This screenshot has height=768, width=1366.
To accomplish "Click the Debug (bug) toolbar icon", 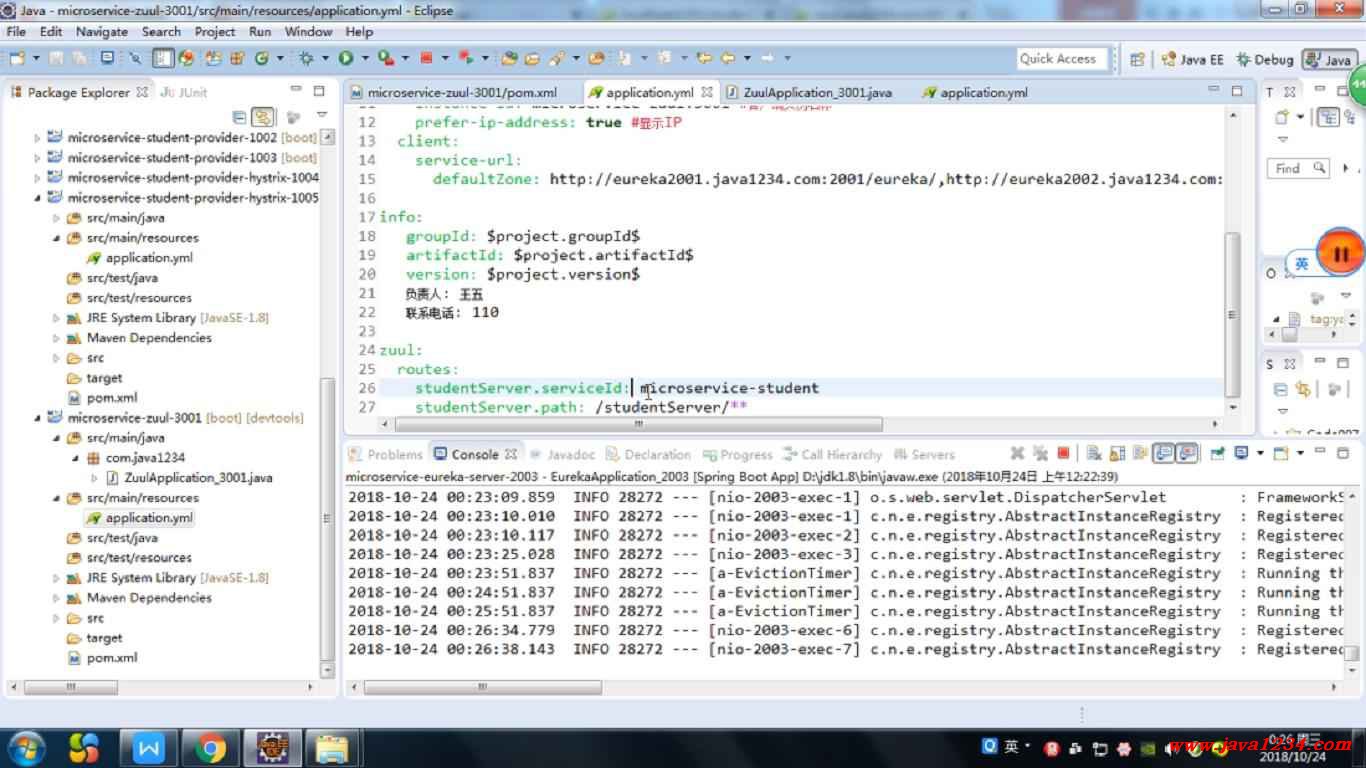I will (307, 58).
